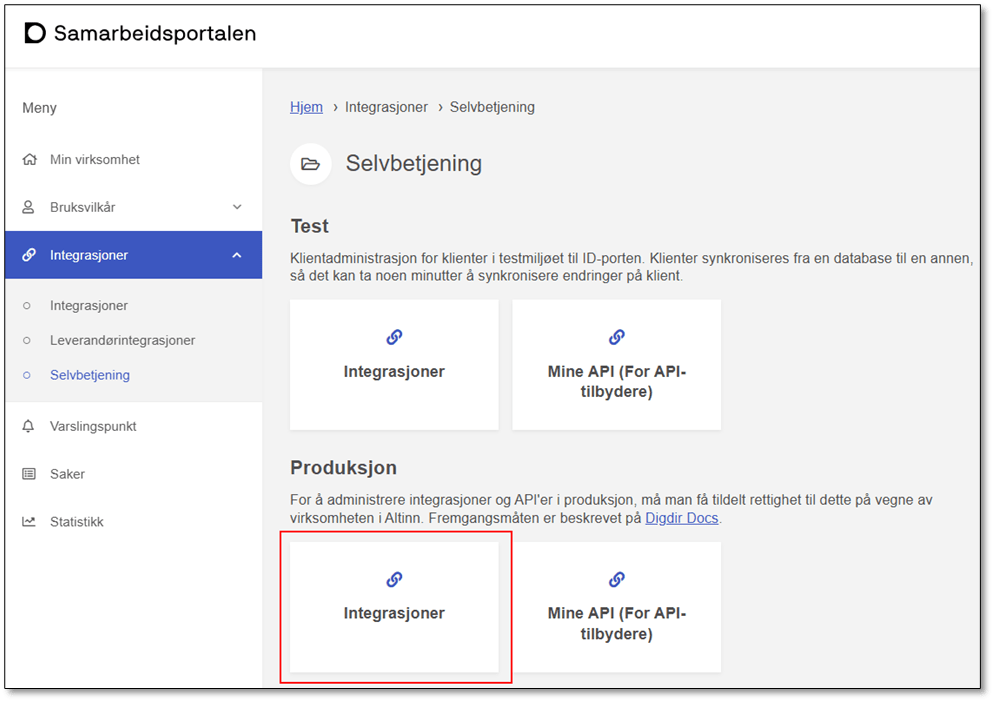Go to Hjem via breadcrumb link
This screenshot has height=702, width=994.
point(306,107)
